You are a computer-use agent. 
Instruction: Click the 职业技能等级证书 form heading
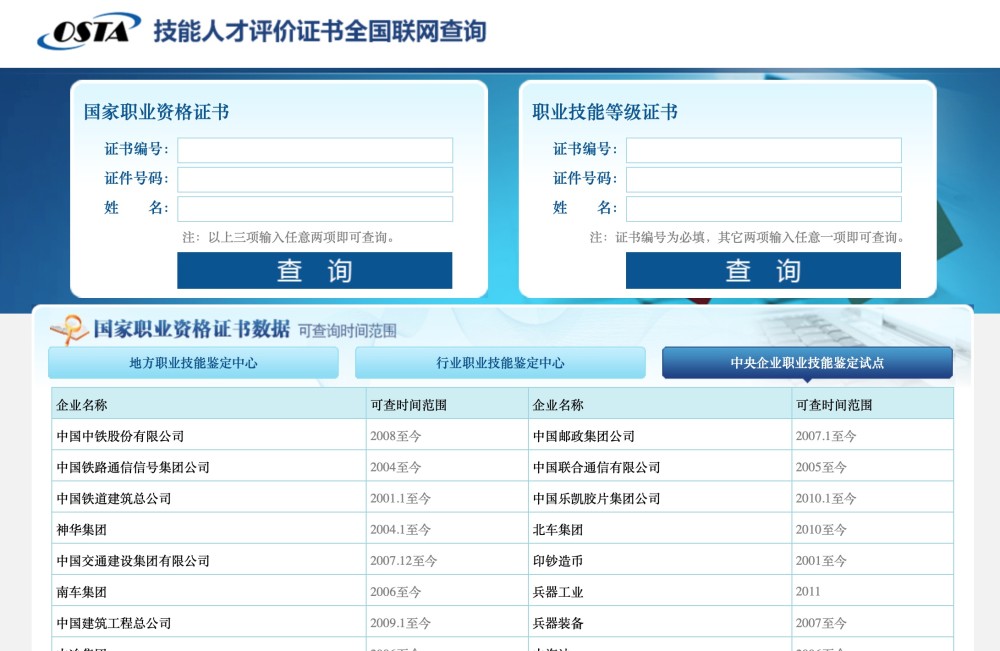pyautogui.click(x=605, y=112)
